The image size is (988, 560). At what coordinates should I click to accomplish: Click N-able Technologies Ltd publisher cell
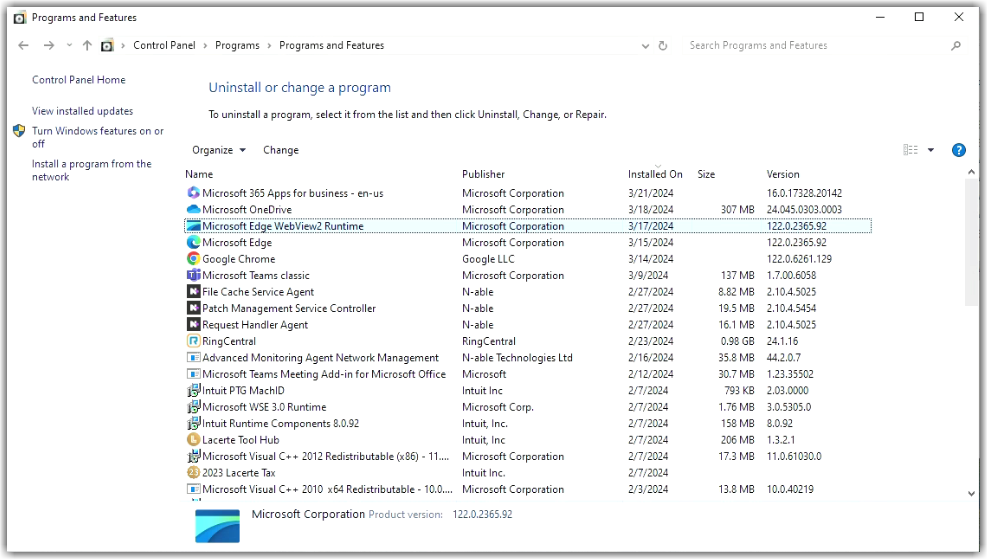(517, 358)
